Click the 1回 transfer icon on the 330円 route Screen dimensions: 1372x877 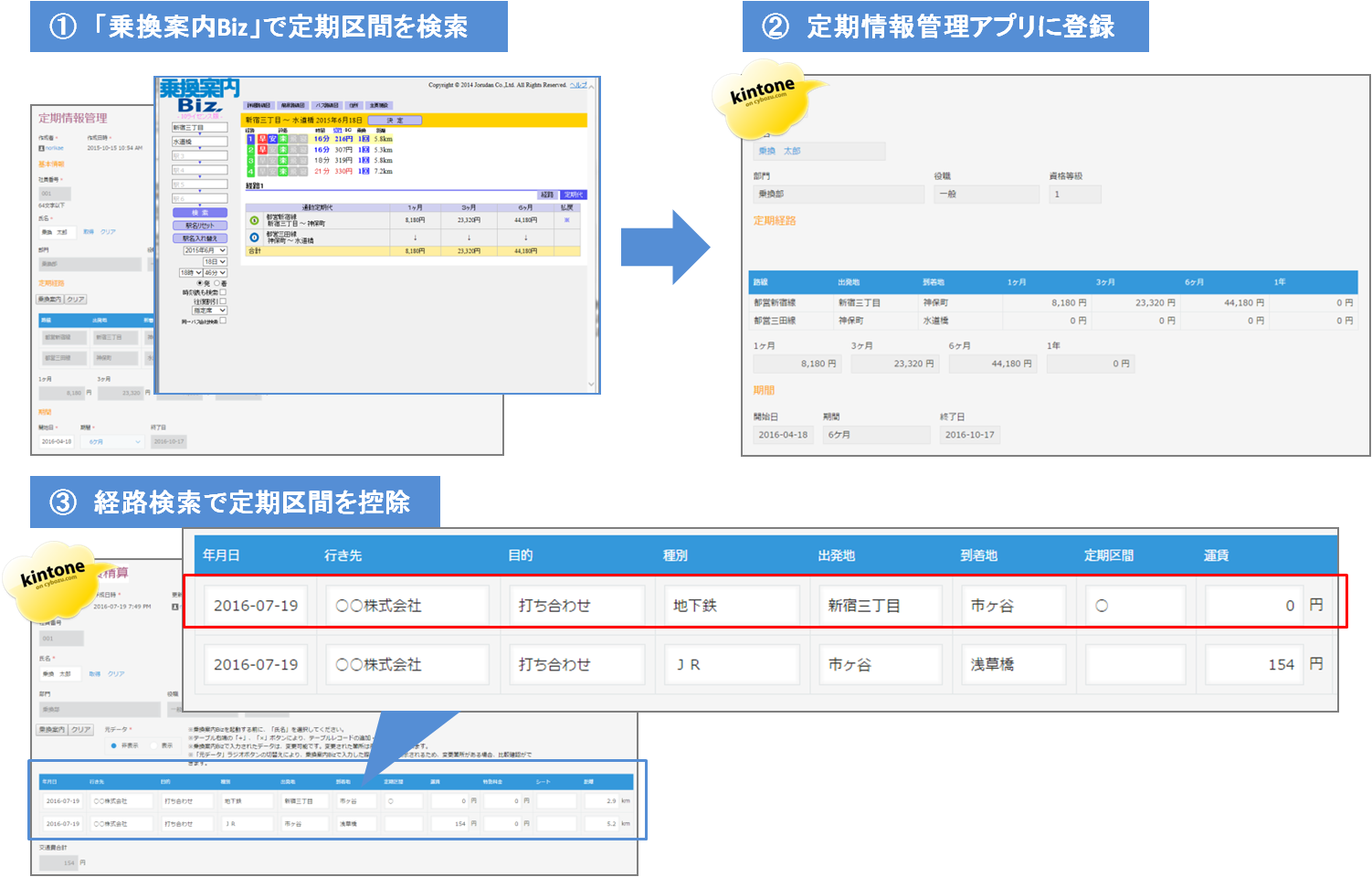pyautogui.click(x=364, y=171)
